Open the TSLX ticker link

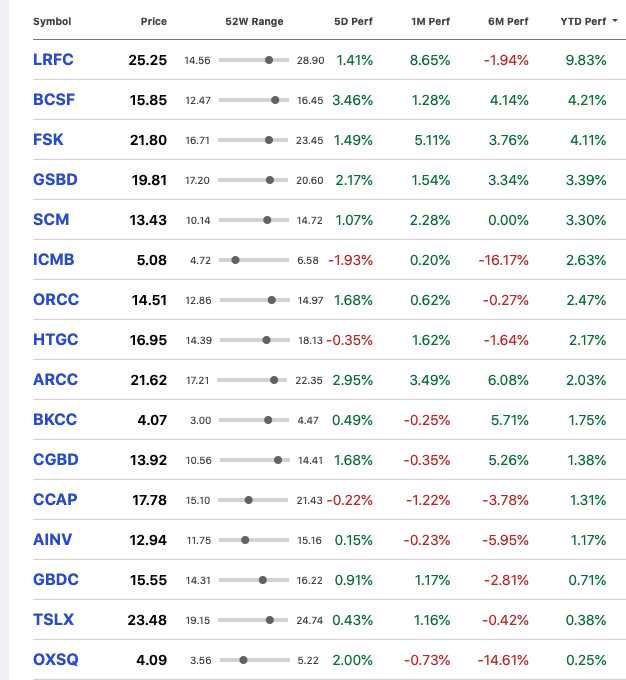click(x=53, y=620)
